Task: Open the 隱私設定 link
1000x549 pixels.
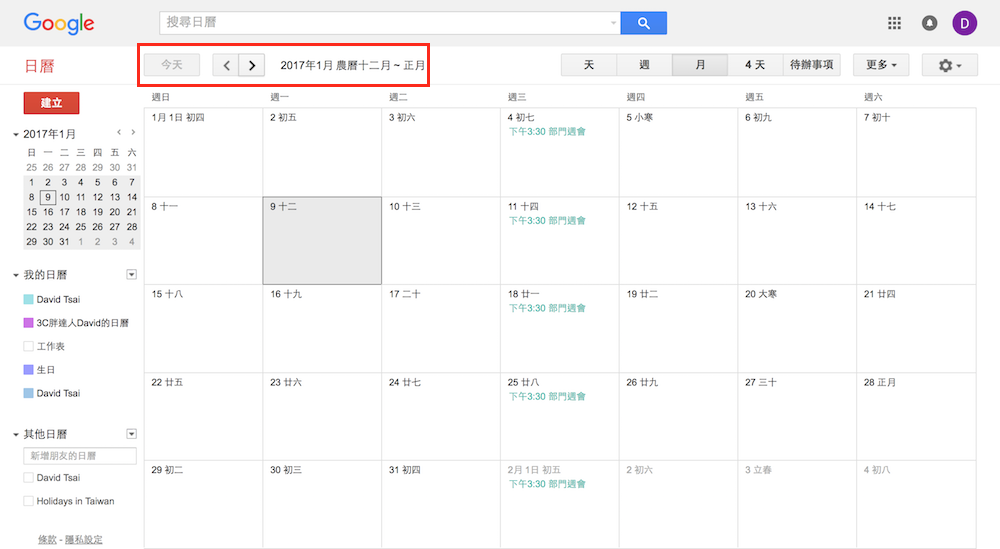Action: pos(83,540)
